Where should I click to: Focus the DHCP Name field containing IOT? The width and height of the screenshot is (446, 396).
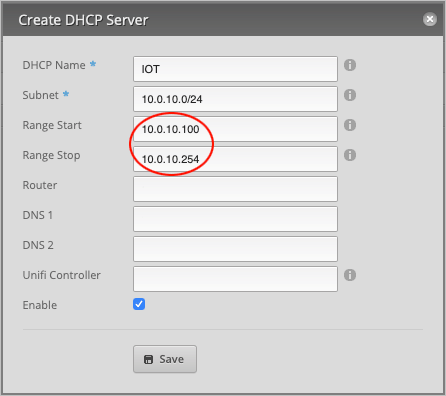click(235, 69)
